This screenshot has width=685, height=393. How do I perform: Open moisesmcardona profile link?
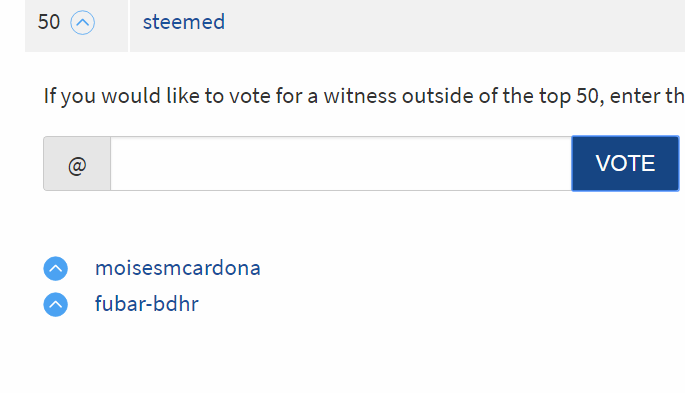(x=178, y=268)
